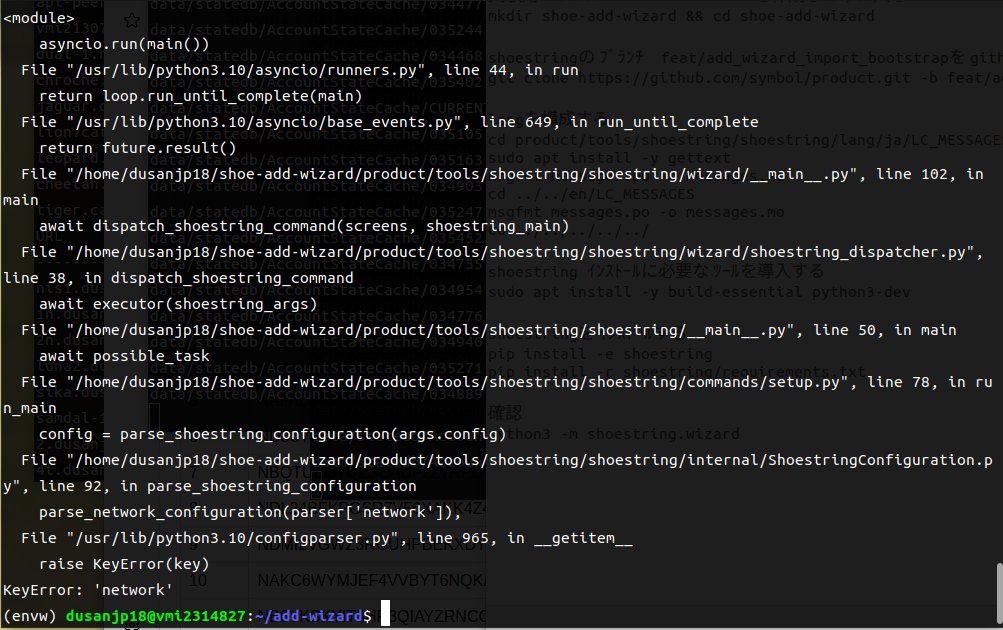1003x630 pixels.
Task: Click the star icon behind the terminal
Action: 132,21
